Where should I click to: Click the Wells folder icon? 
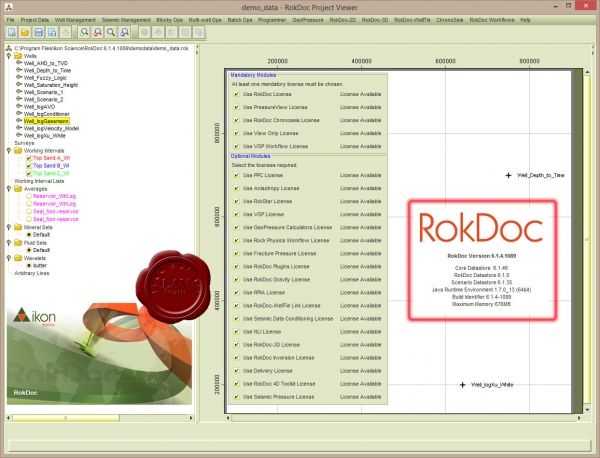18,56
